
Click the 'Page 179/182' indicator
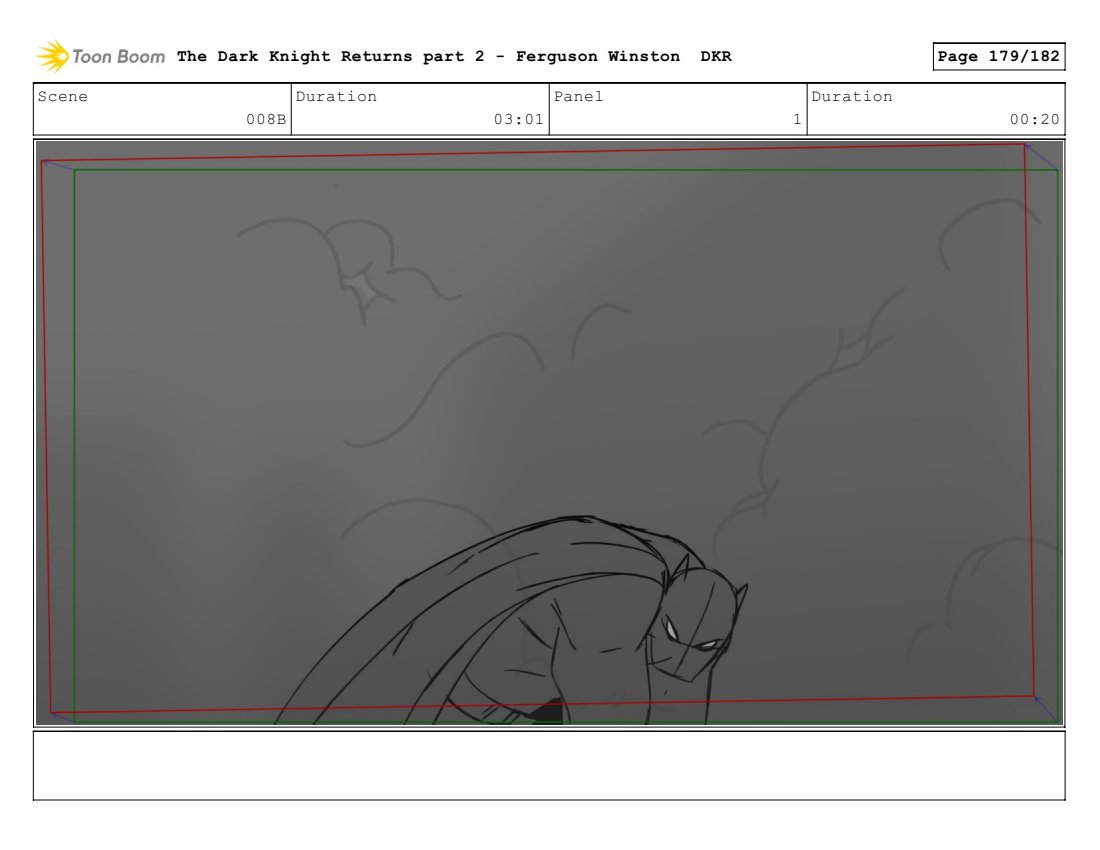click(998, 56)
